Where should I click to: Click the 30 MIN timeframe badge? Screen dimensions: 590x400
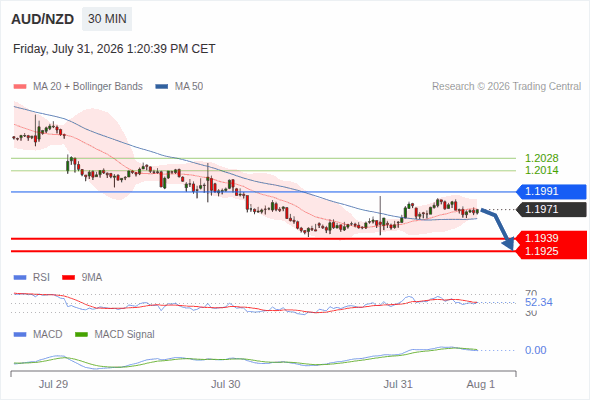(107, 19)
